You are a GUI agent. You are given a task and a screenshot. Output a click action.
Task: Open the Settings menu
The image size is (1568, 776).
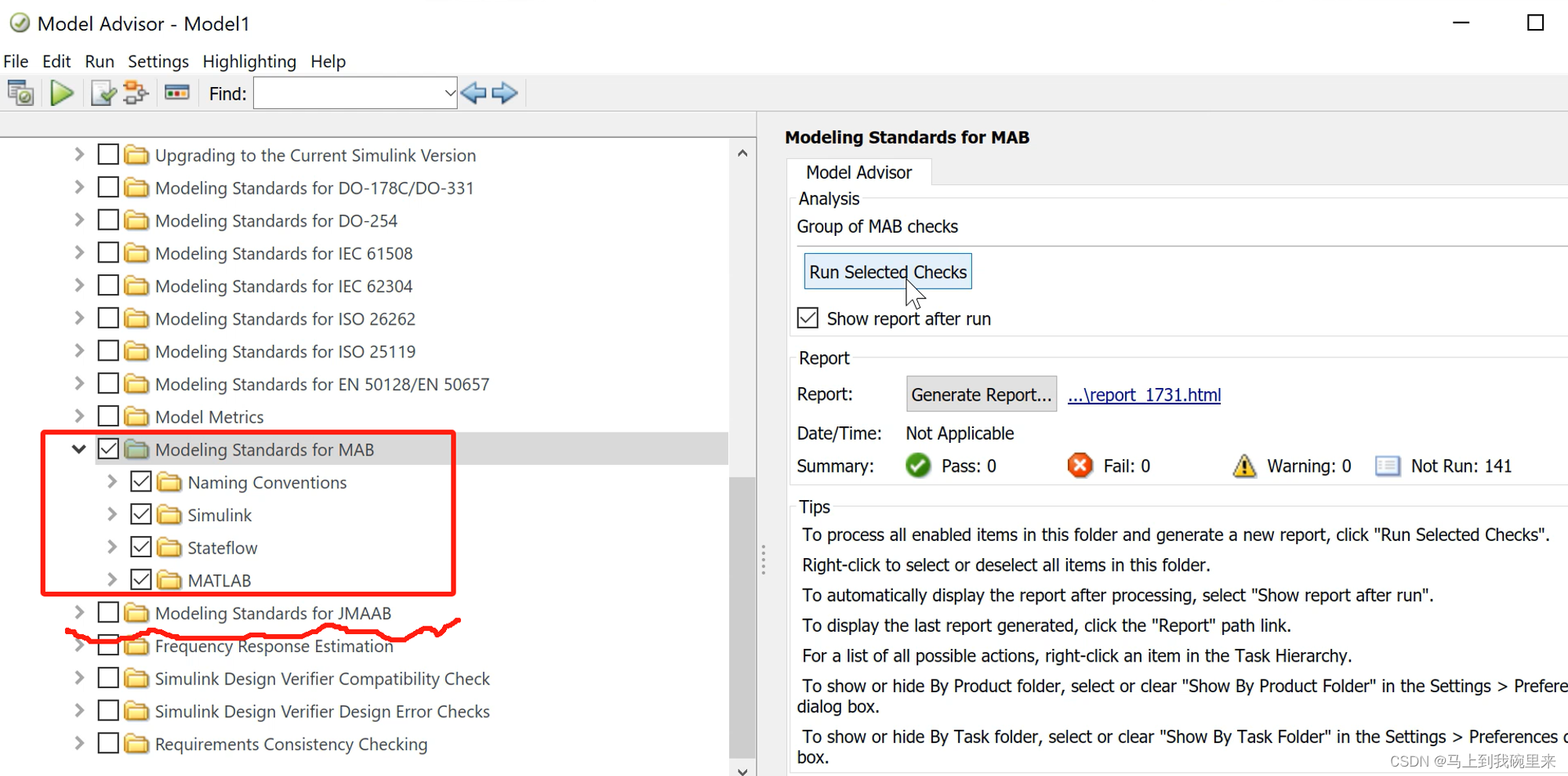click(158, 61)
